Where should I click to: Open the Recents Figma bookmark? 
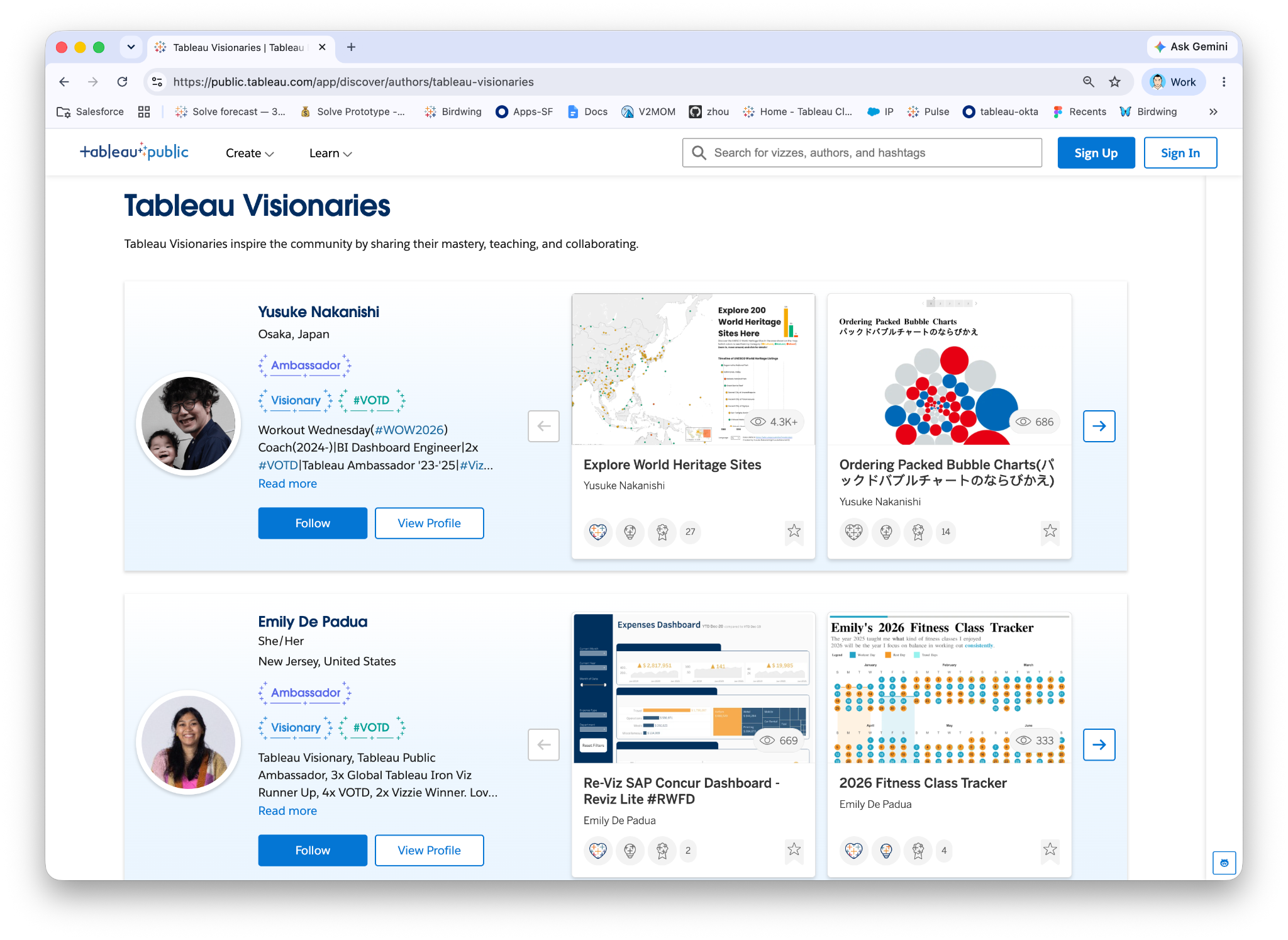coord(1080,111)
